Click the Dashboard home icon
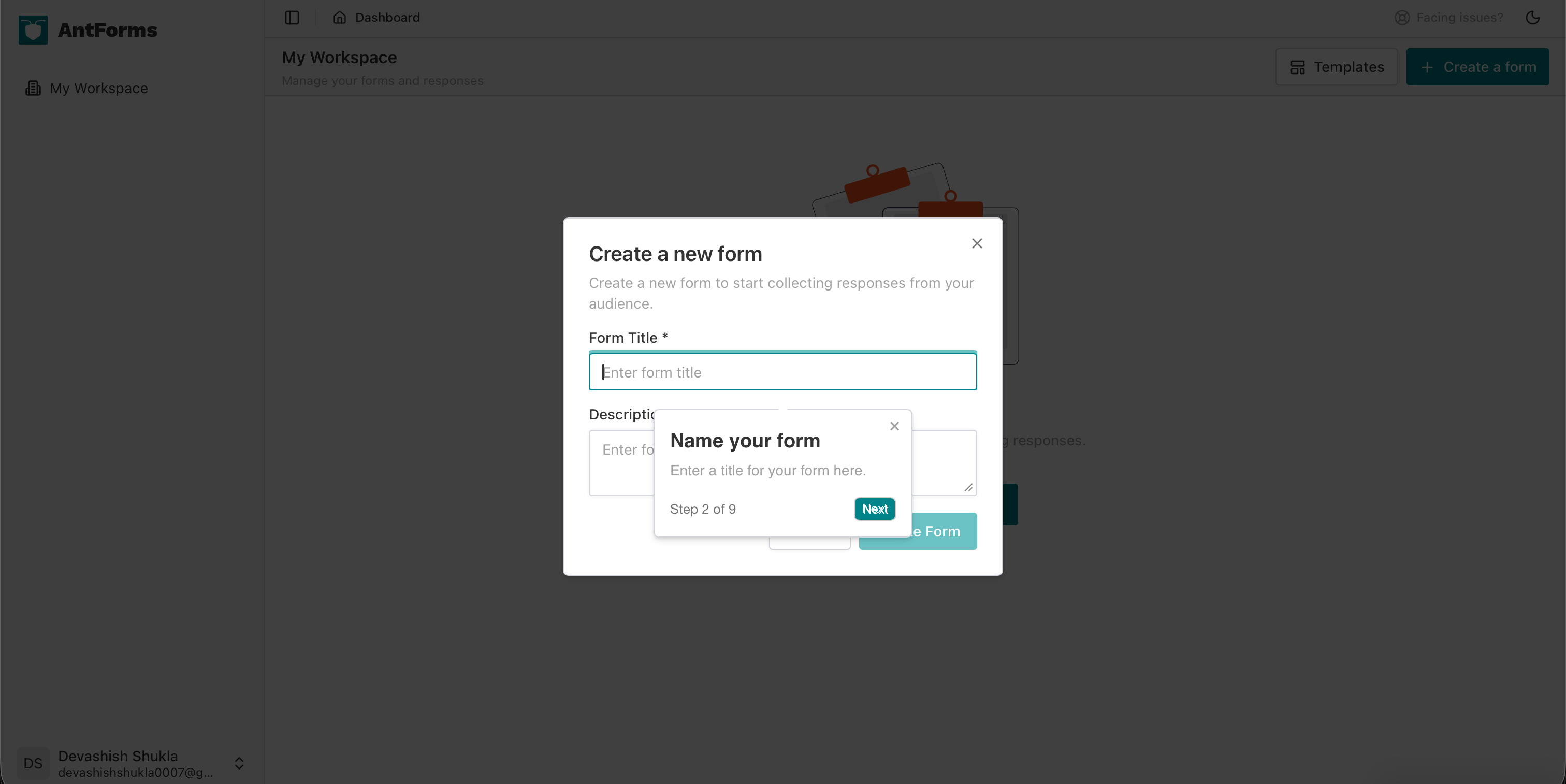1566x784 pixels. tap(340, 18)
